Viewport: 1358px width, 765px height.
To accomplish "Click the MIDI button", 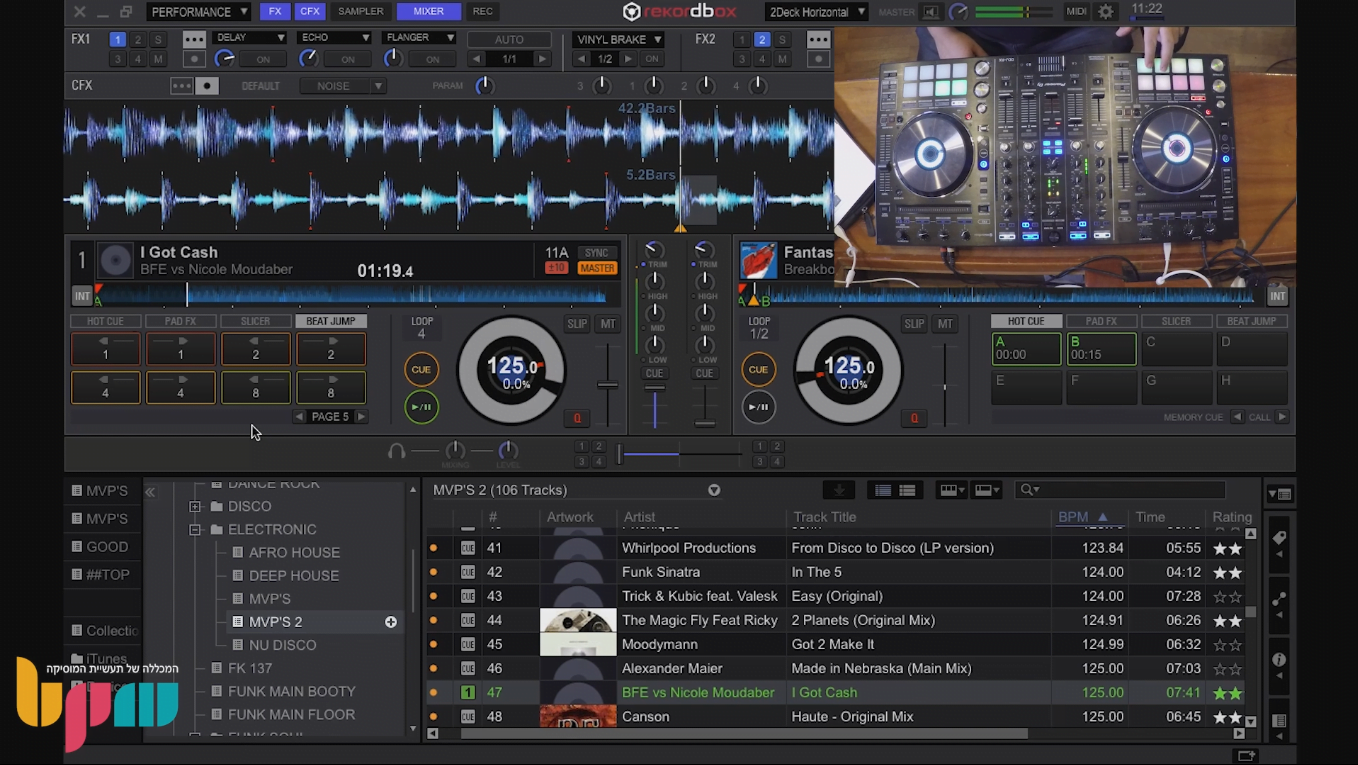I will click(x=1076, y=12).
